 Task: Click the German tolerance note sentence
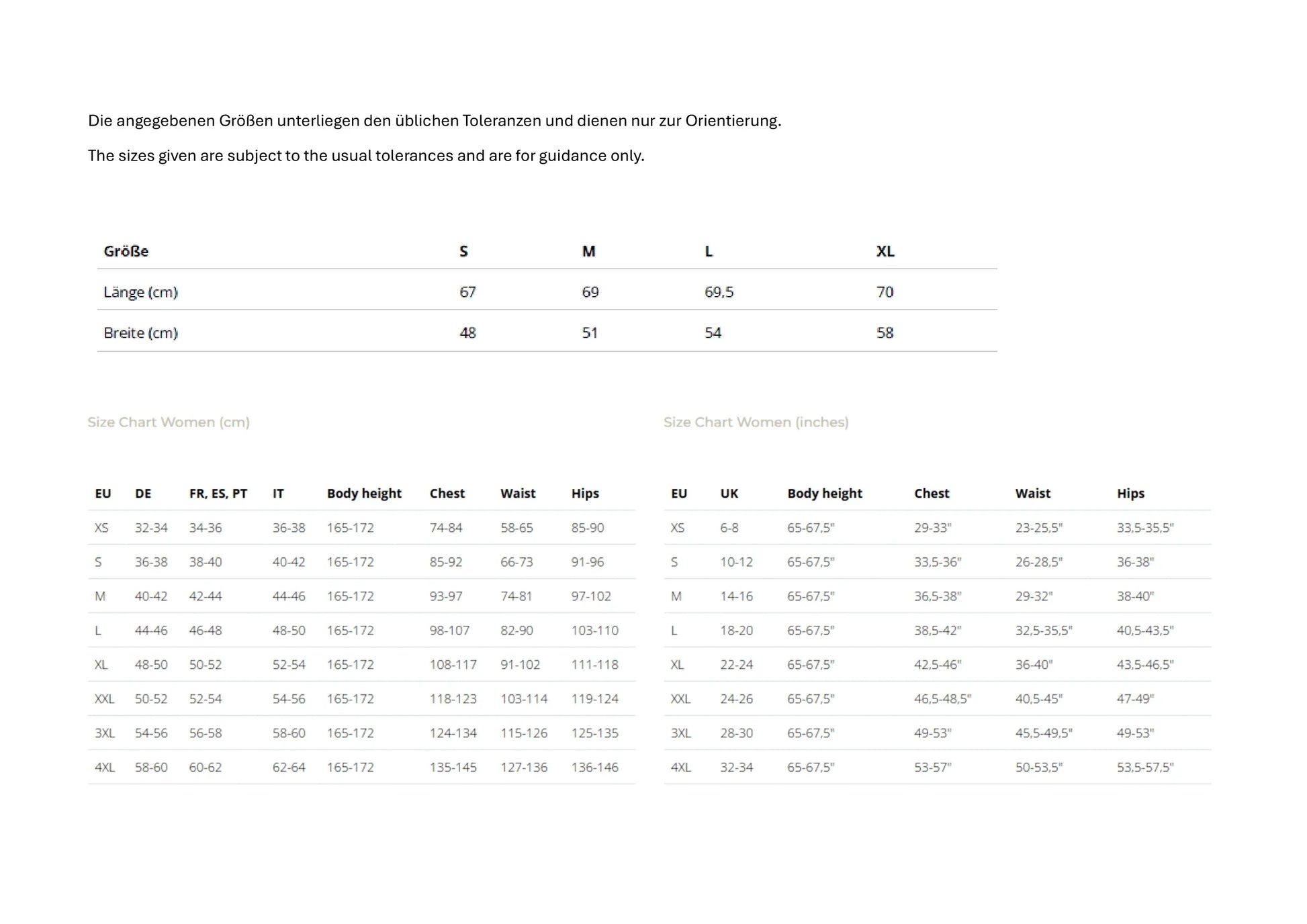pyautogui.click(x=435, y=121)
